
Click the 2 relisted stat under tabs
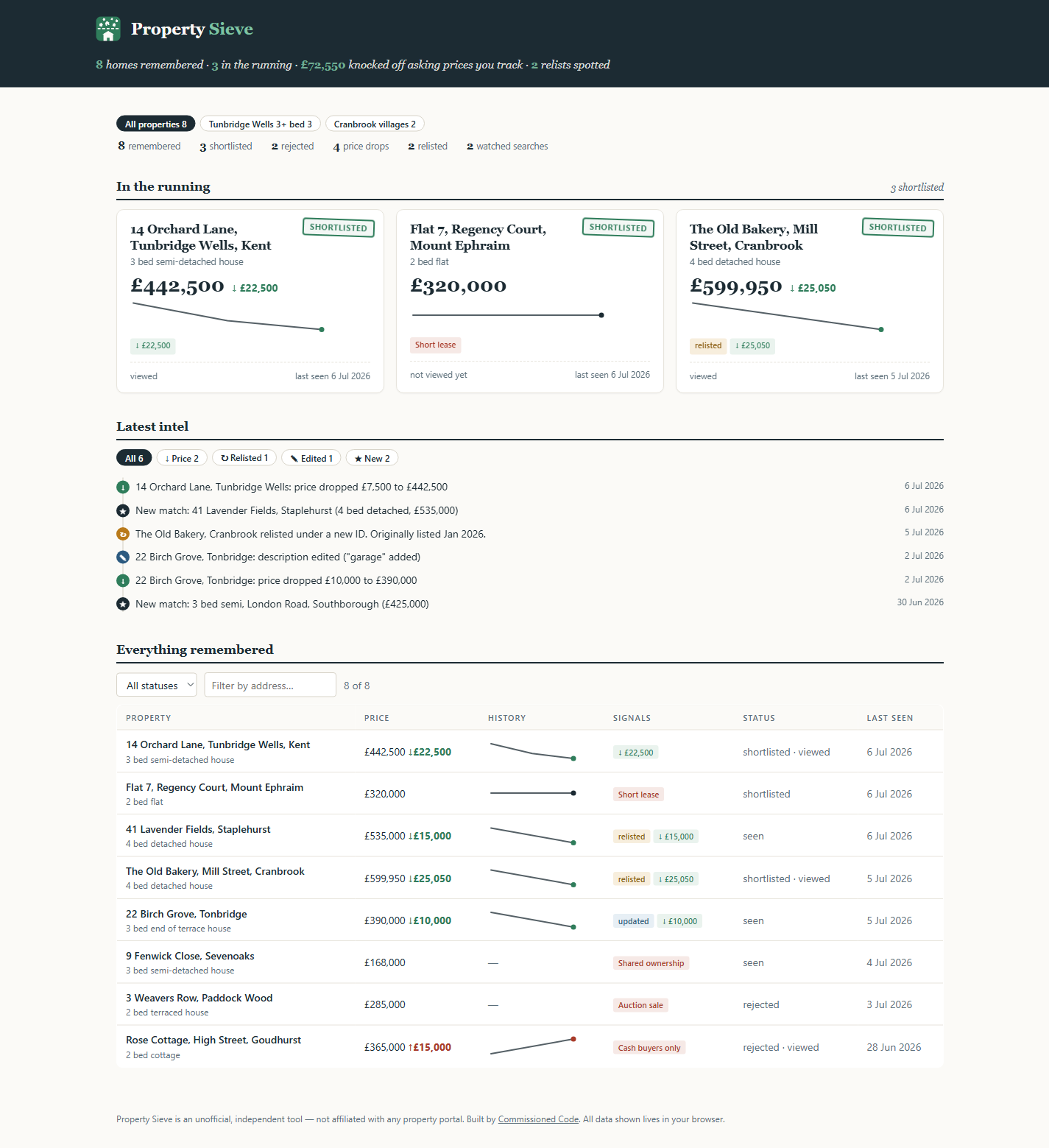[x=428, y=147]
